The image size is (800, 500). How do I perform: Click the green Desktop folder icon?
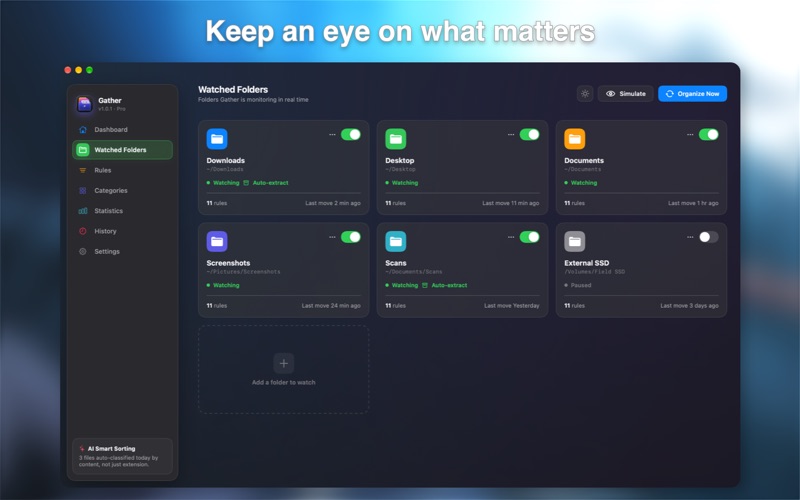click(395, 139)
